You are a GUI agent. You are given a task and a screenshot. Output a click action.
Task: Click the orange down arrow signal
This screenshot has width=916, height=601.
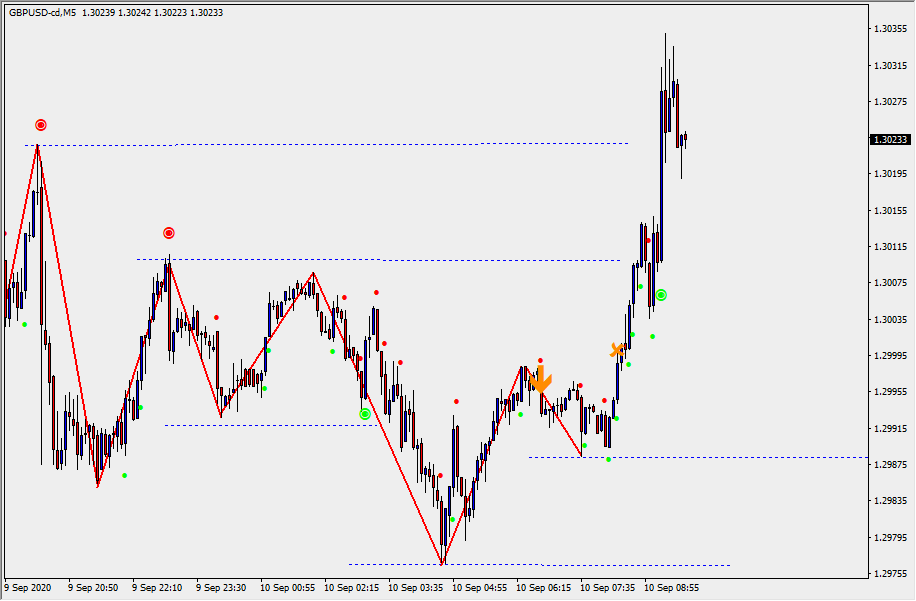point(541,380)
